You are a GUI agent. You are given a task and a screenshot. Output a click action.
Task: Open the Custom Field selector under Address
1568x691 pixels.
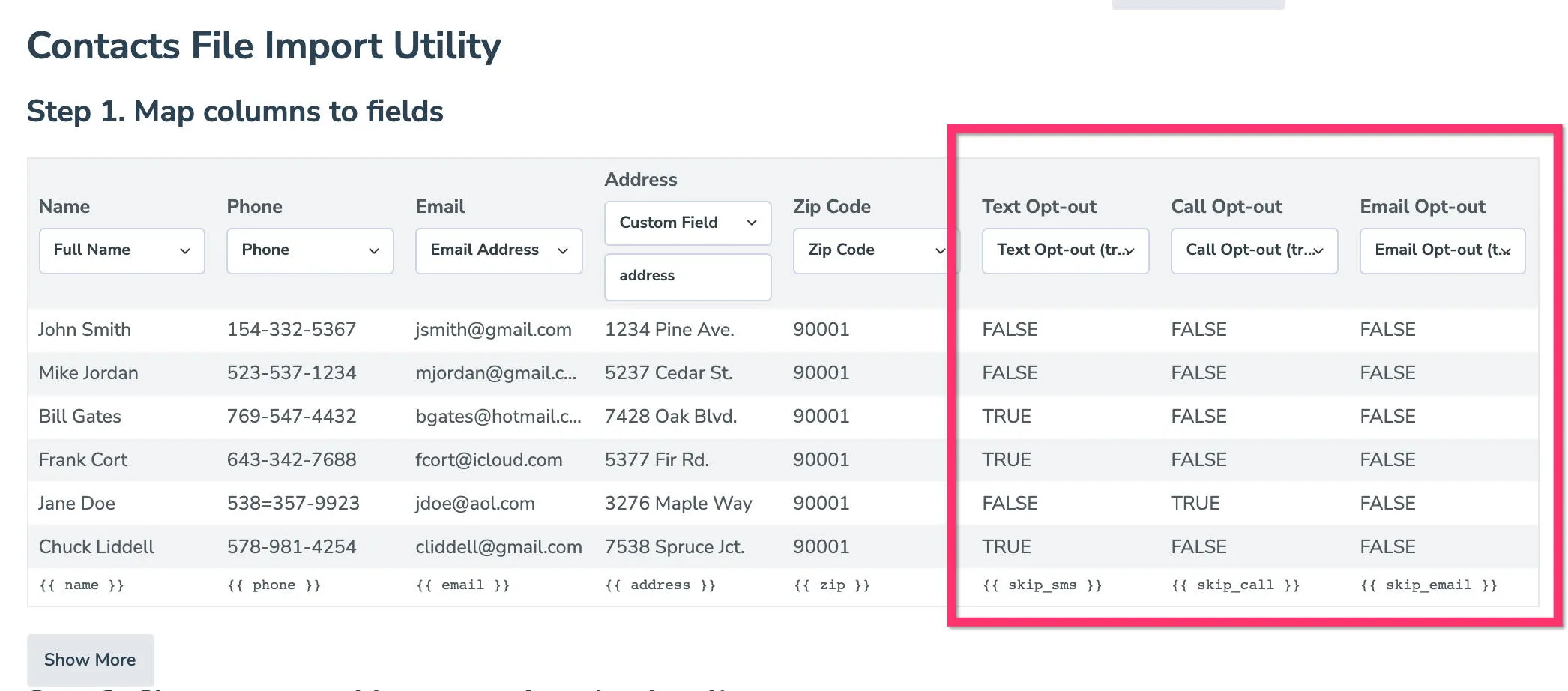[687, 223]
